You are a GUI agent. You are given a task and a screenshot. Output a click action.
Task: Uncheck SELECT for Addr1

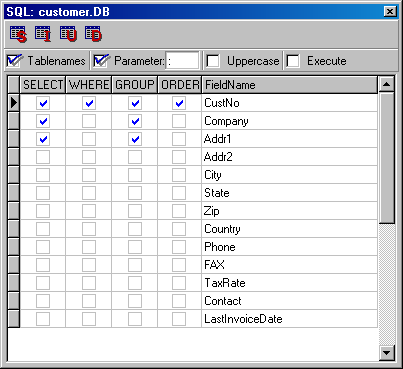[43, 139]
